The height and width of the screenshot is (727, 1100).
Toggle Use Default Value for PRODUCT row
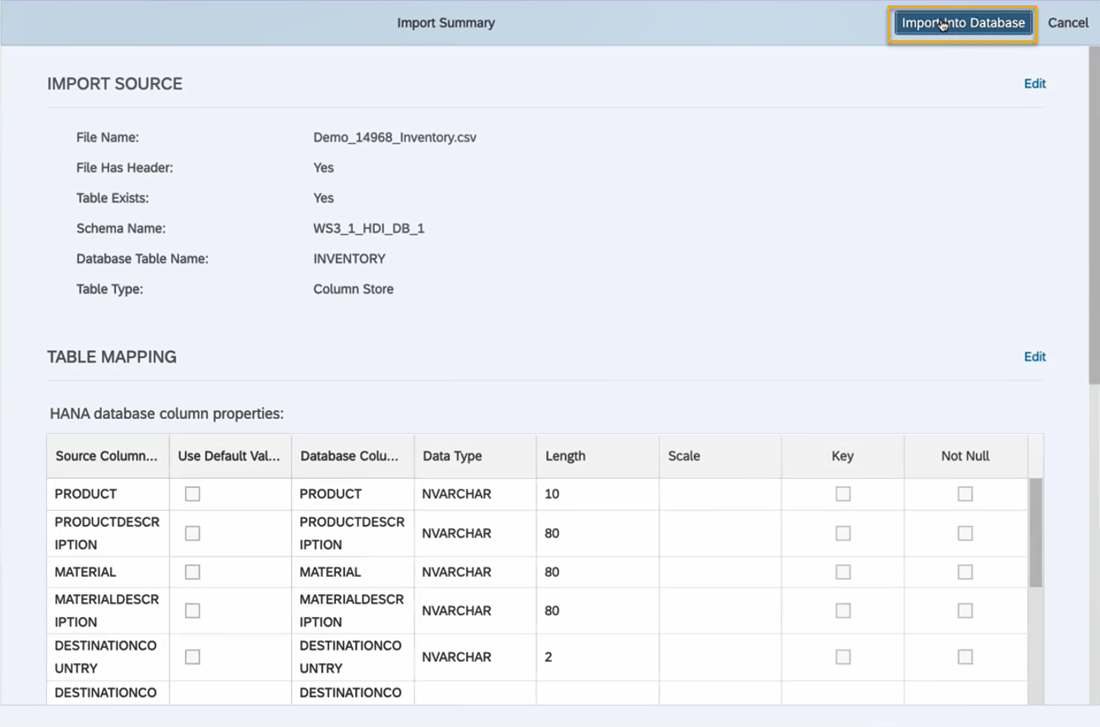(x=192, y=494)
